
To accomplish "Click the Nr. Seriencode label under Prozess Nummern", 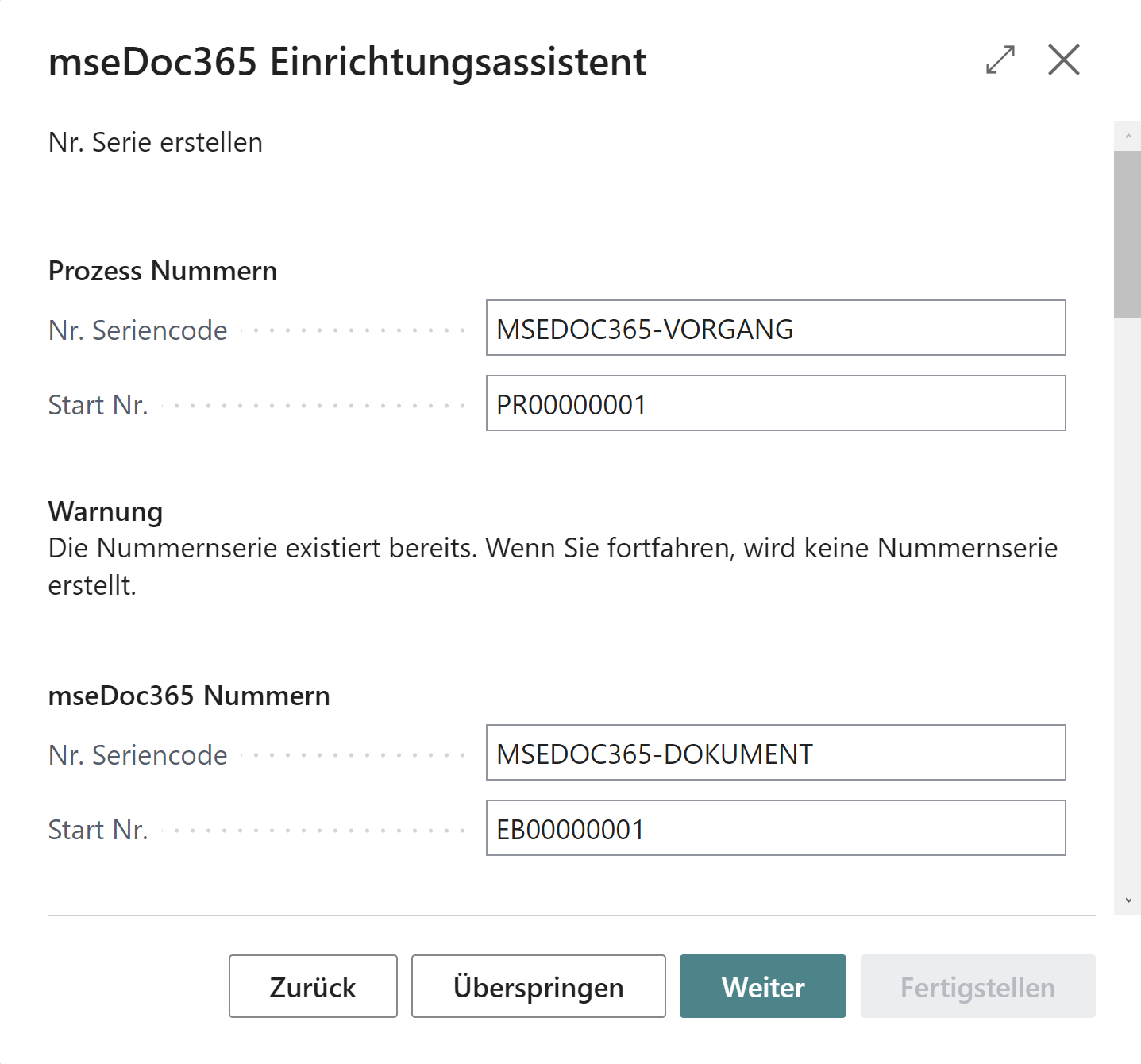I will click(137, 330).
